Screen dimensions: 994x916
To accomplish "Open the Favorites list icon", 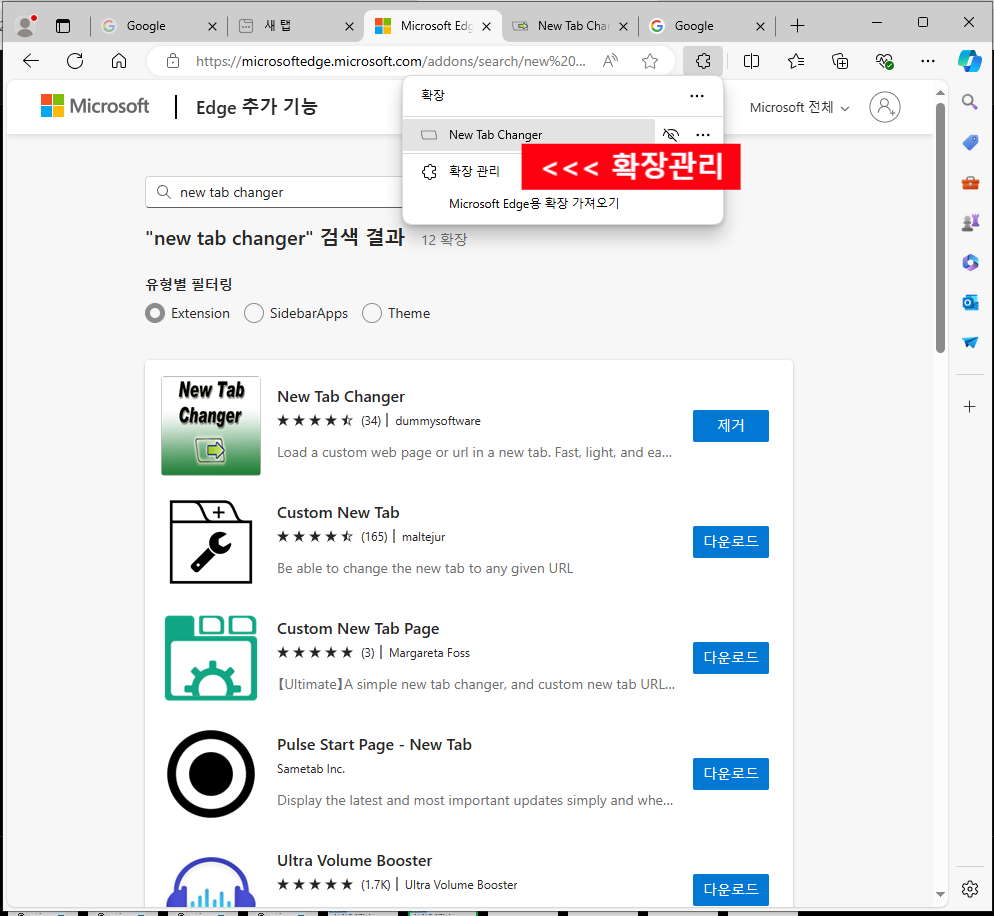I will tap(796, 61).
